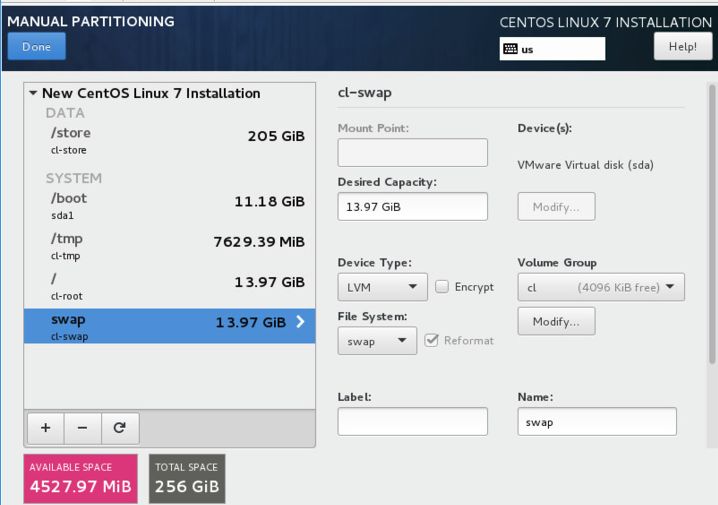The width and height of the screenshot is (718, 505).
Task: Toggle the Reformat checkbox
Action: 431,340
